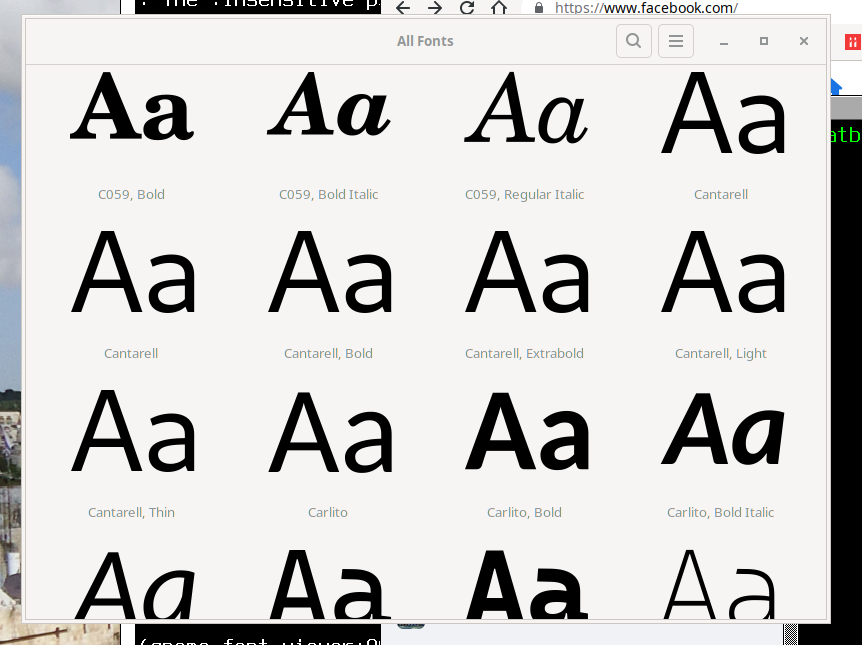Open the Cantarell, Bold font preview

[329, 272]
